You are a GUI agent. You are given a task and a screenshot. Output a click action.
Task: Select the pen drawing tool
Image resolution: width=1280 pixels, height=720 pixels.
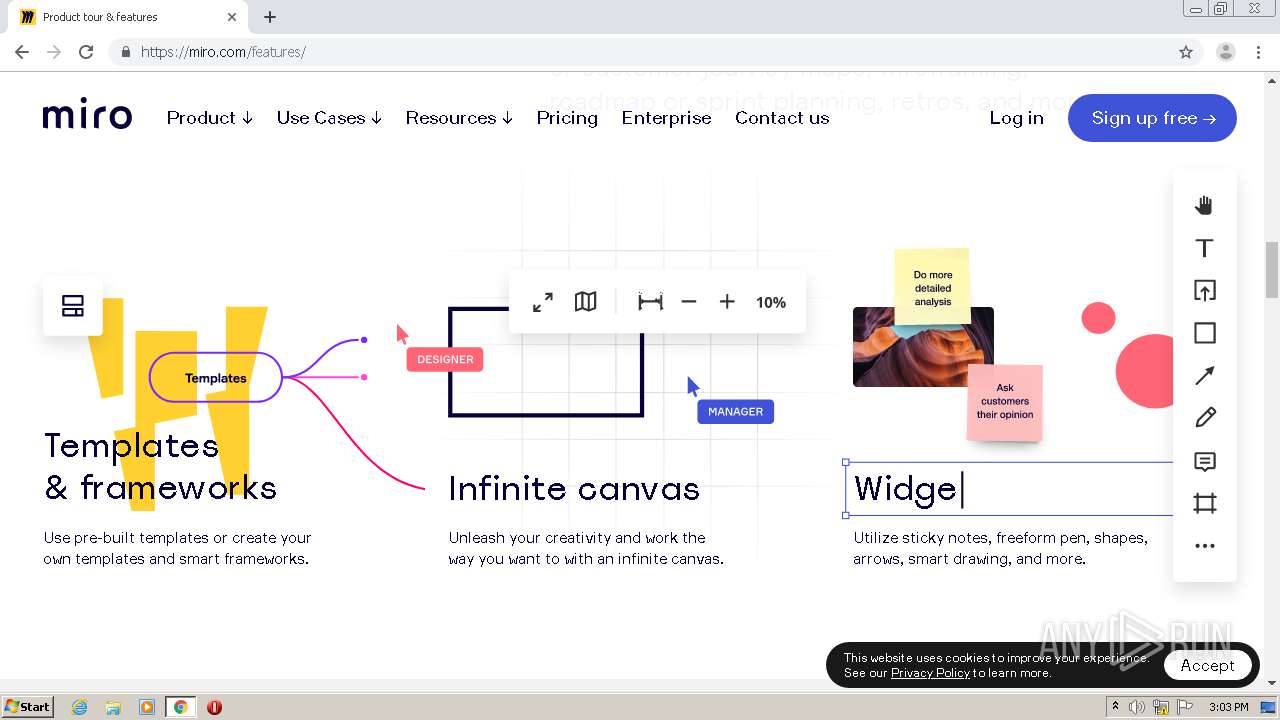coord(1204,418)
